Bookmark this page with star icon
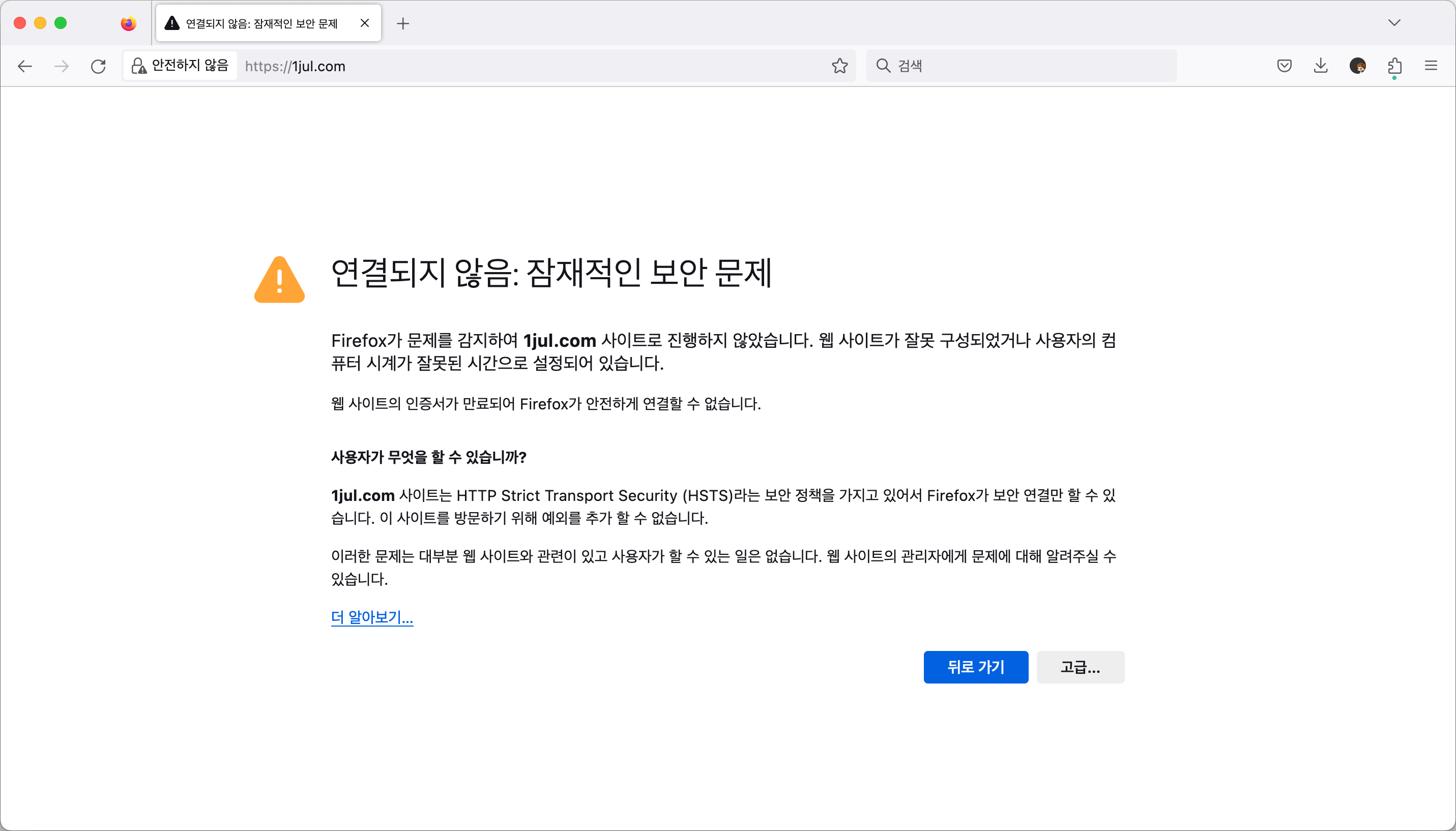 [x=839, y=66]
